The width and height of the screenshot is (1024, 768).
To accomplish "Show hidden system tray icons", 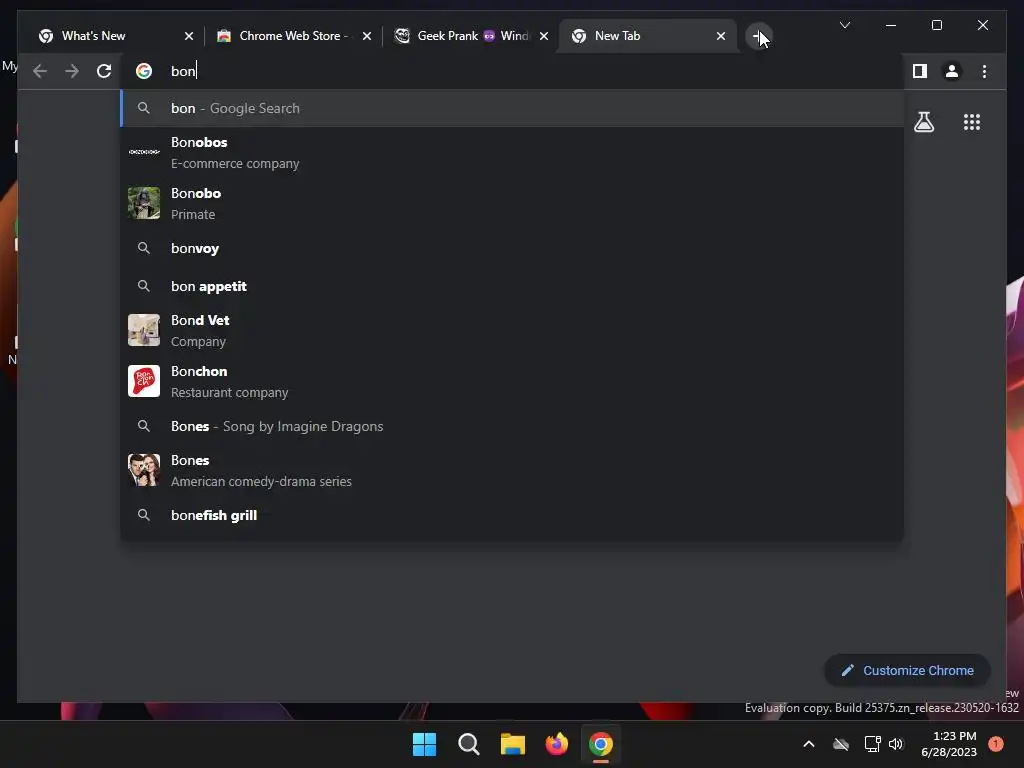I will (808, 744).
